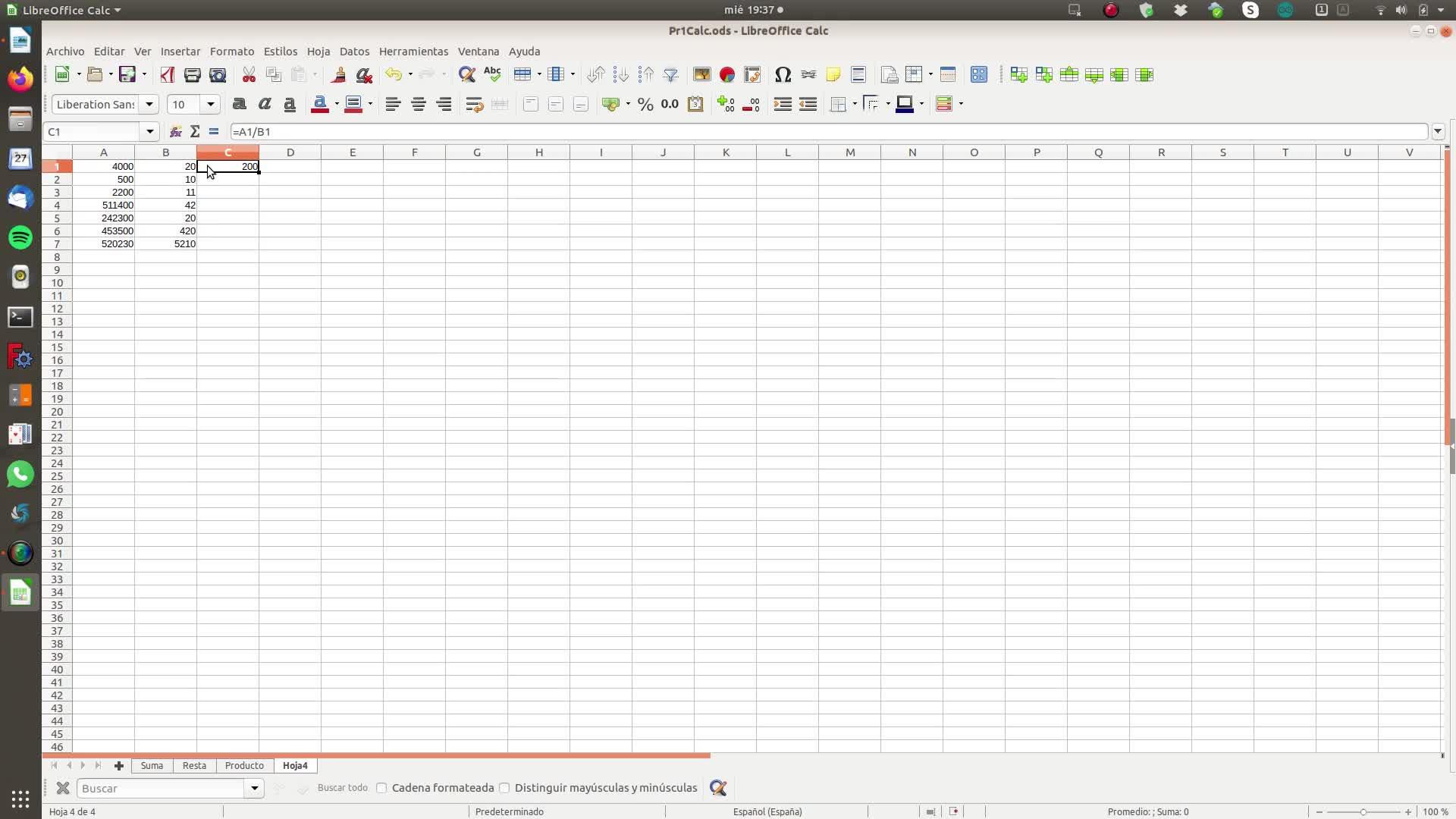Apply percent number format
The width and height of the screenshot is (1456, 819).
point(645,105)
